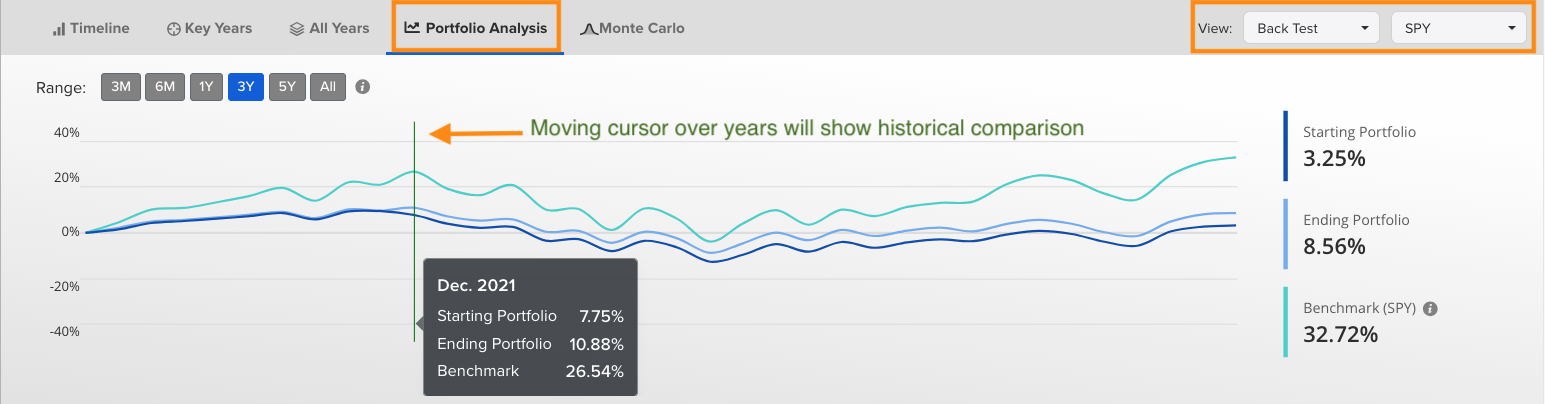The width and height of the screenshot is (1545, 404).
Task: Click the Key Years crosshair icon
Action: (173, 29)
